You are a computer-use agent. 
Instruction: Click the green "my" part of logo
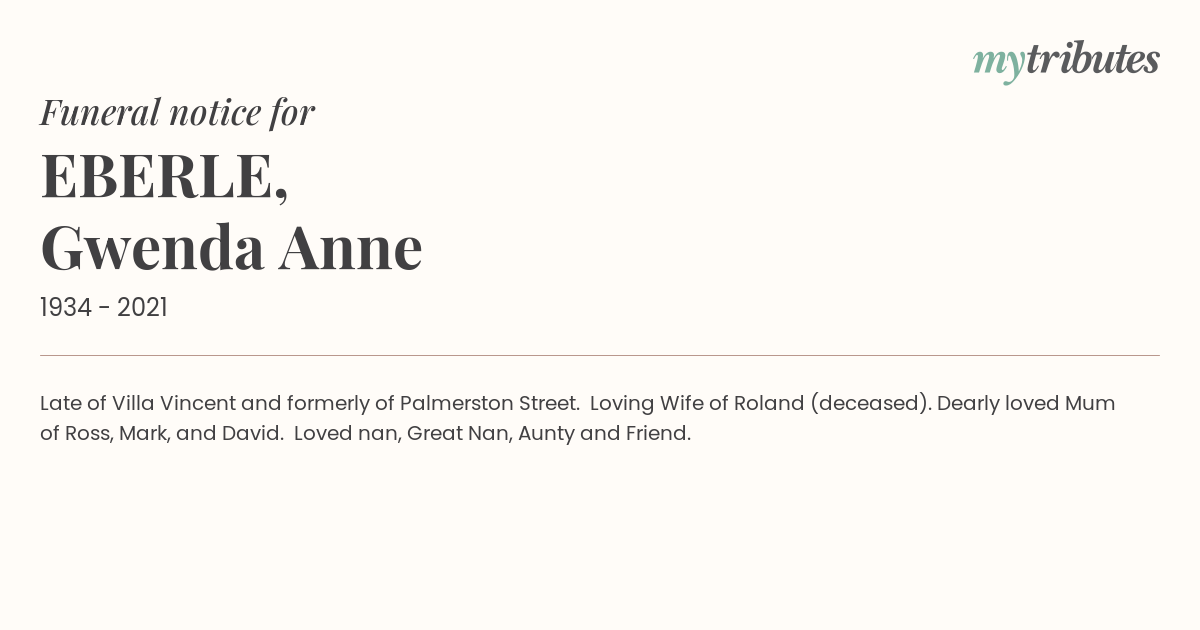[999, 65]
